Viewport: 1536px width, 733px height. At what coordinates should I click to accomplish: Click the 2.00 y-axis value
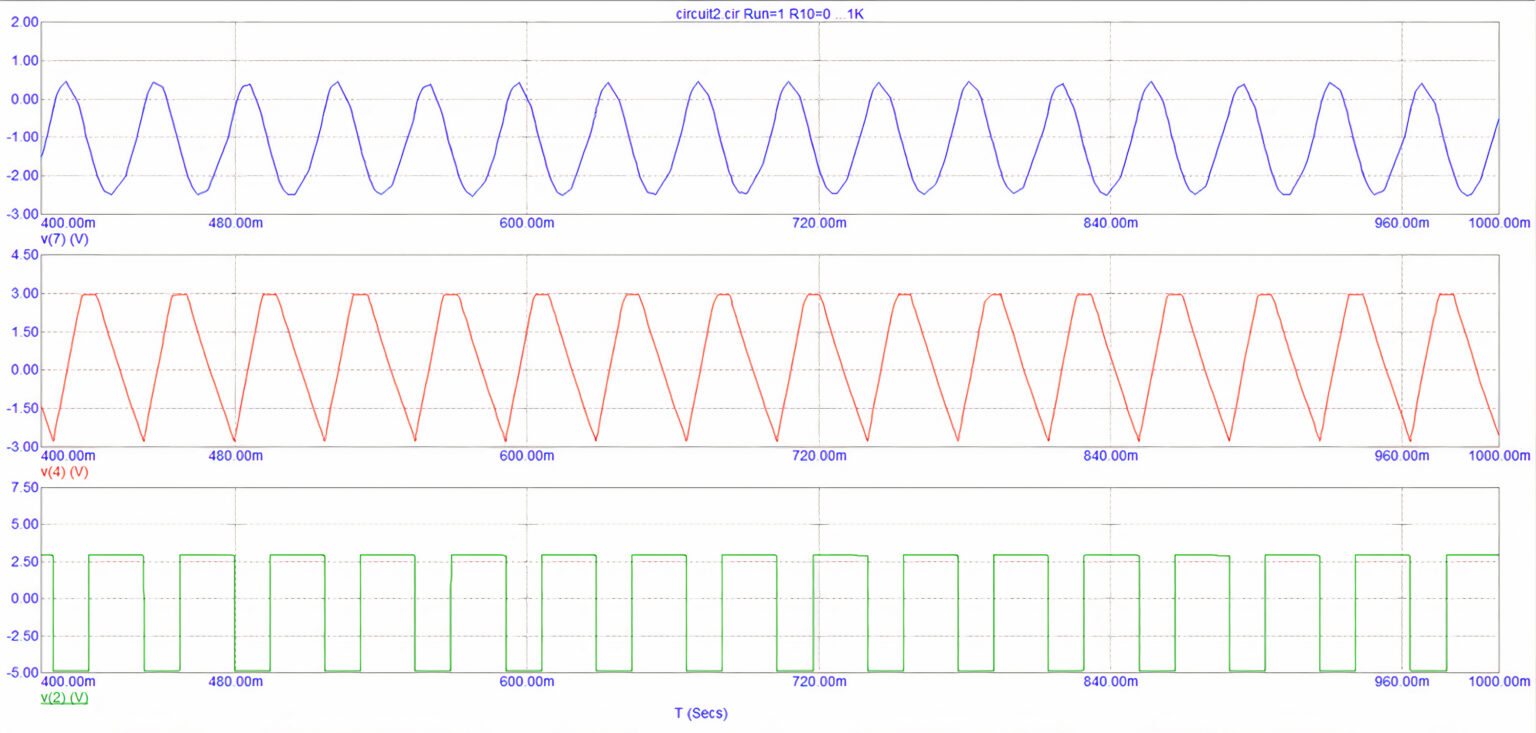[24, 23]
